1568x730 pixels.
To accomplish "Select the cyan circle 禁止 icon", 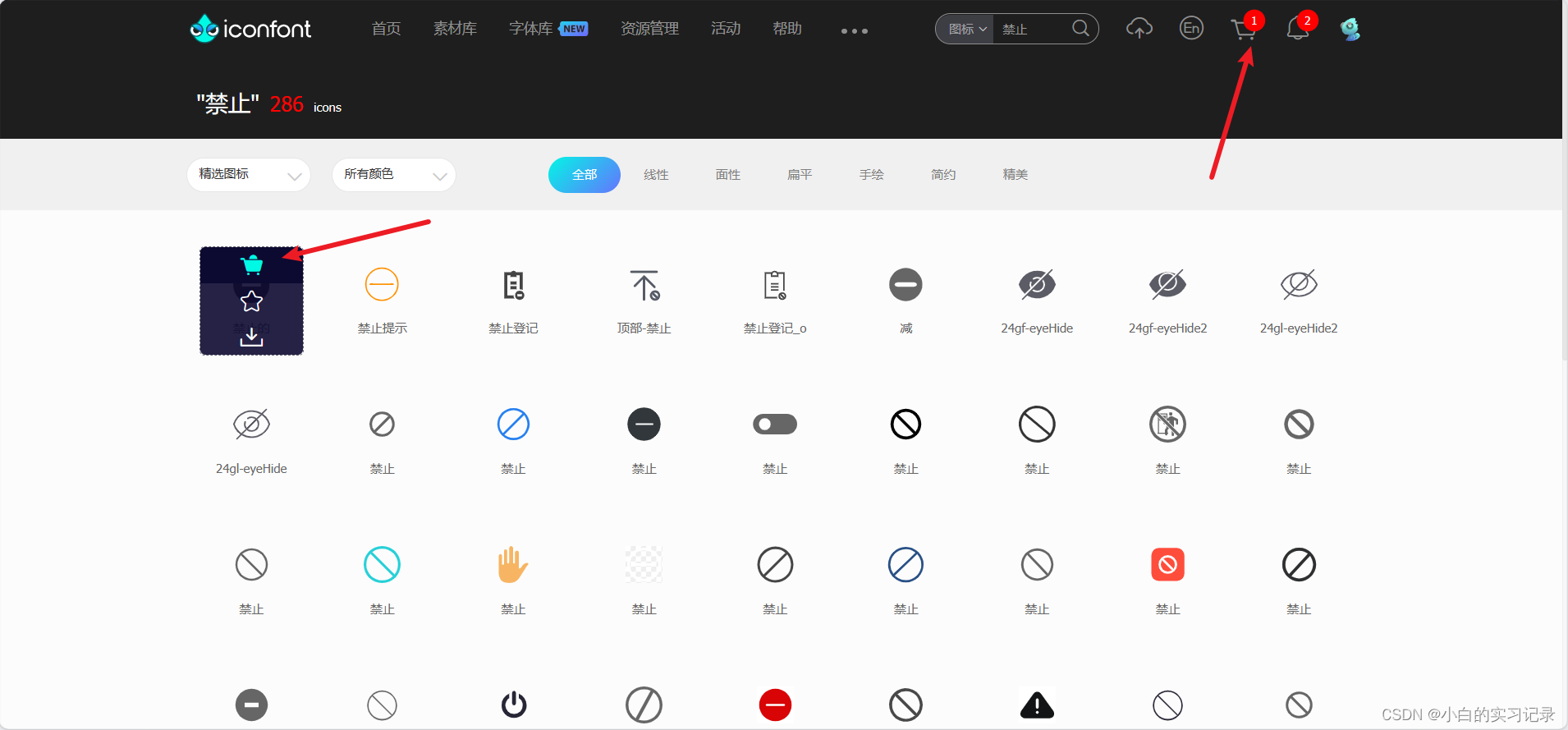I will [x=382, y=565].
